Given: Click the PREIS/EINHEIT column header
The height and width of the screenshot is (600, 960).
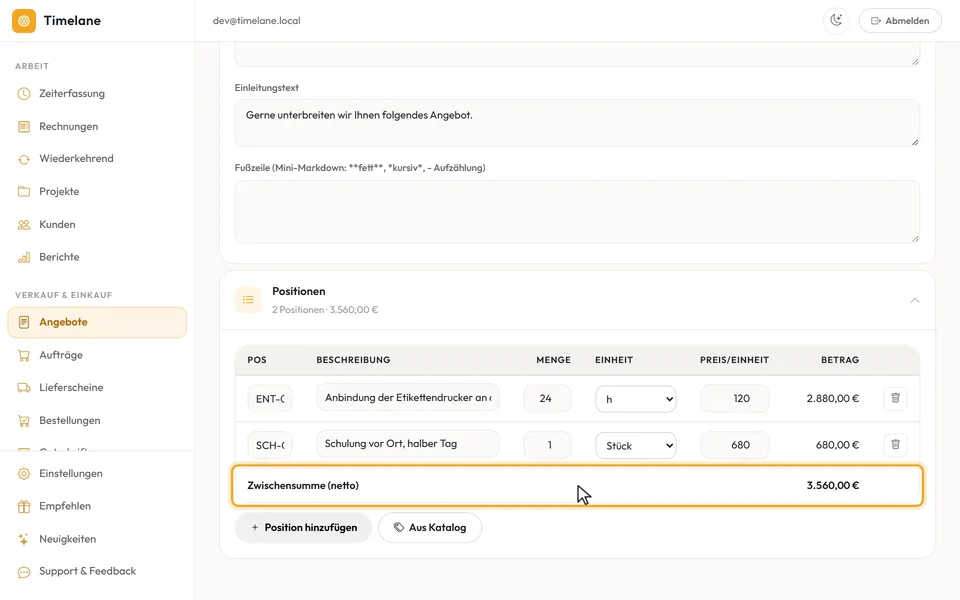Looking at the screenshot, I should 734,360.
